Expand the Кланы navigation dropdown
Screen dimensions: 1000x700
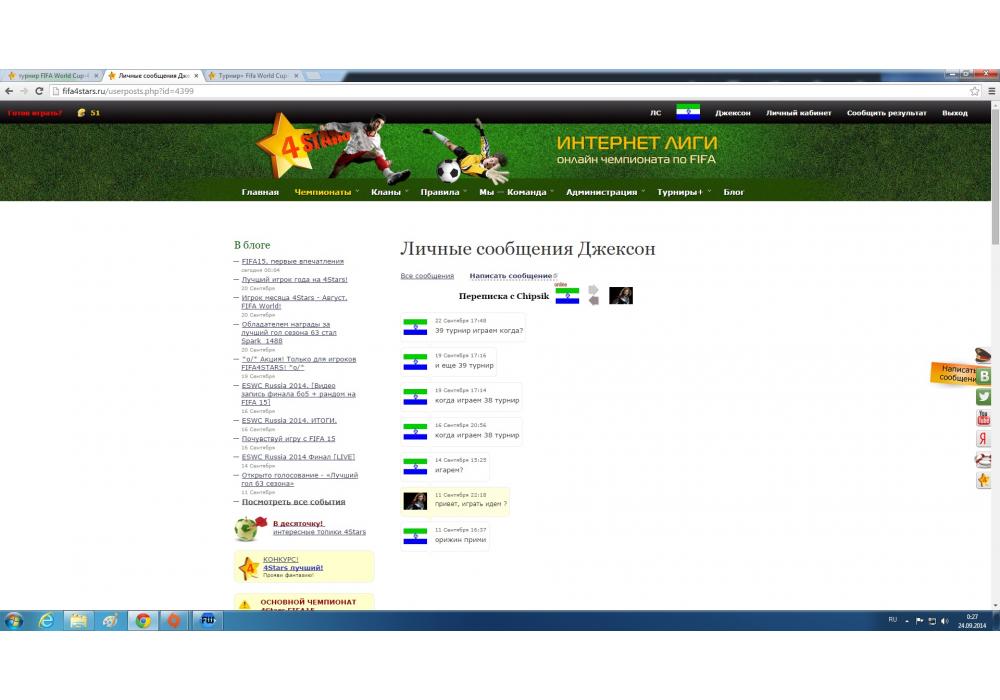point(386,192)
